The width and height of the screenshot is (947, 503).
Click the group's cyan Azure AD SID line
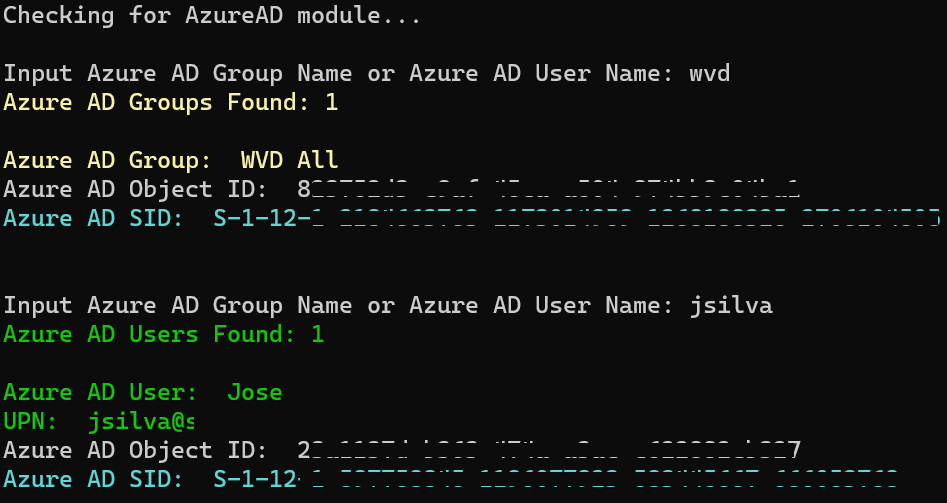click(471, 218)
